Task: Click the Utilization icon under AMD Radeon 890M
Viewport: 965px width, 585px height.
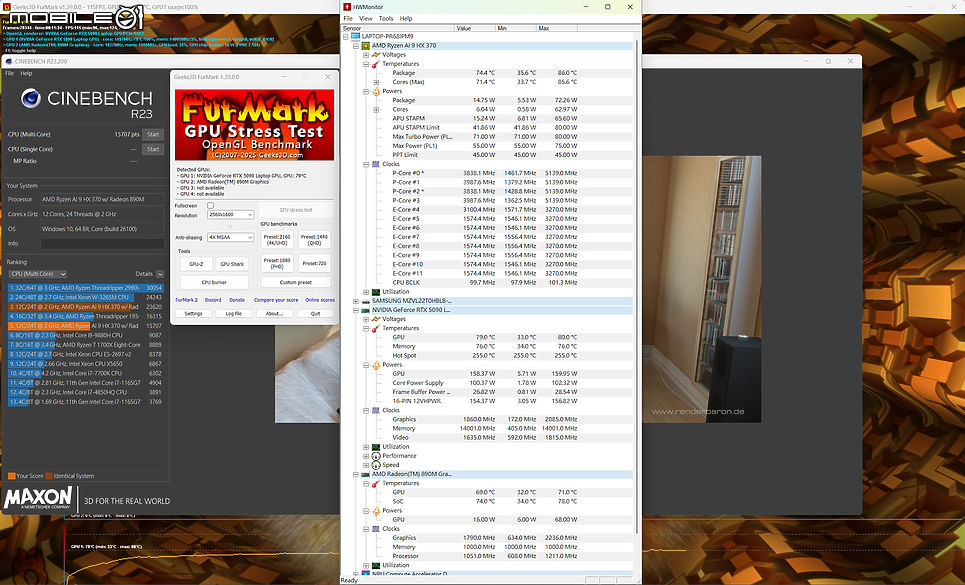Action: [x=375, y=565]
